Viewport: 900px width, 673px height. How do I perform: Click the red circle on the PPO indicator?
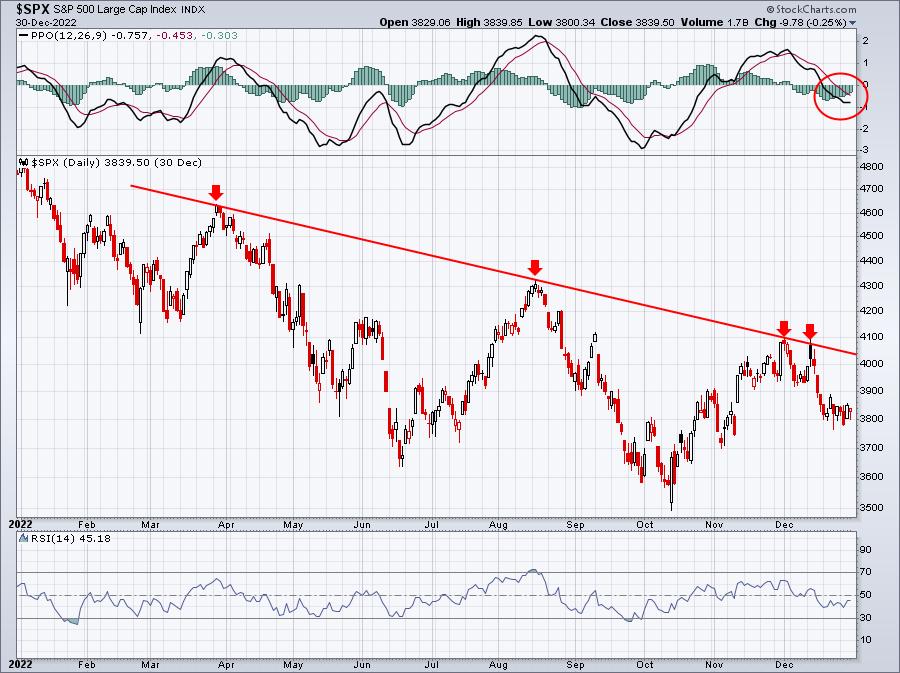click(x=841, y=96)
